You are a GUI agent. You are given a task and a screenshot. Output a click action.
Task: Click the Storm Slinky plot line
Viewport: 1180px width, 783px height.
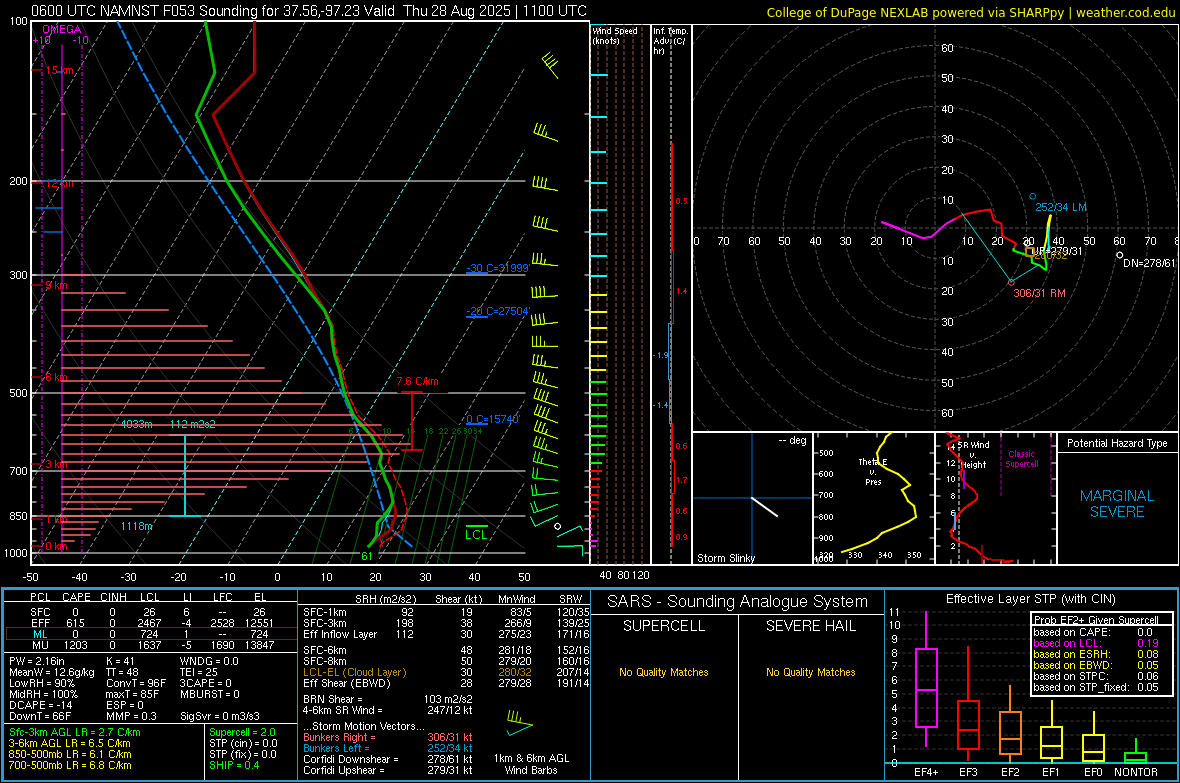click(765, 507)
